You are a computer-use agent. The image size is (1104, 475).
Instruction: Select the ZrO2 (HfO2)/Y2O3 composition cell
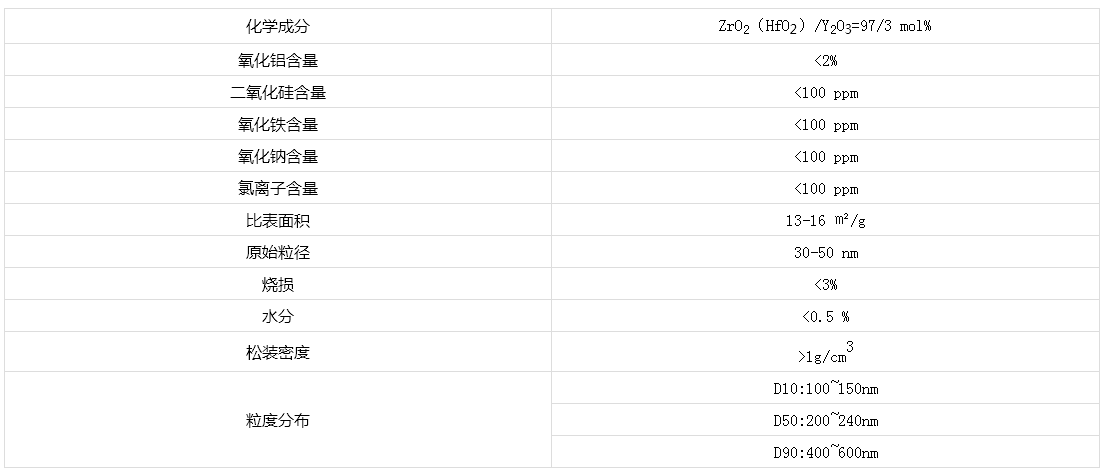(825, 27)
